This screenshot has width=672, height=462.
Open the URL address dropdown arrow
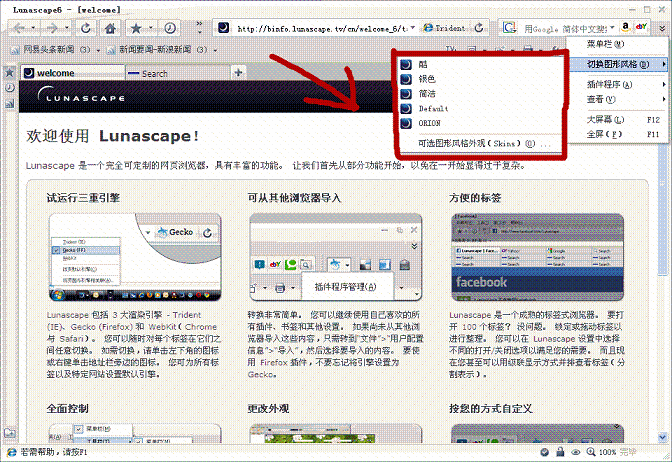coord(412,28)
